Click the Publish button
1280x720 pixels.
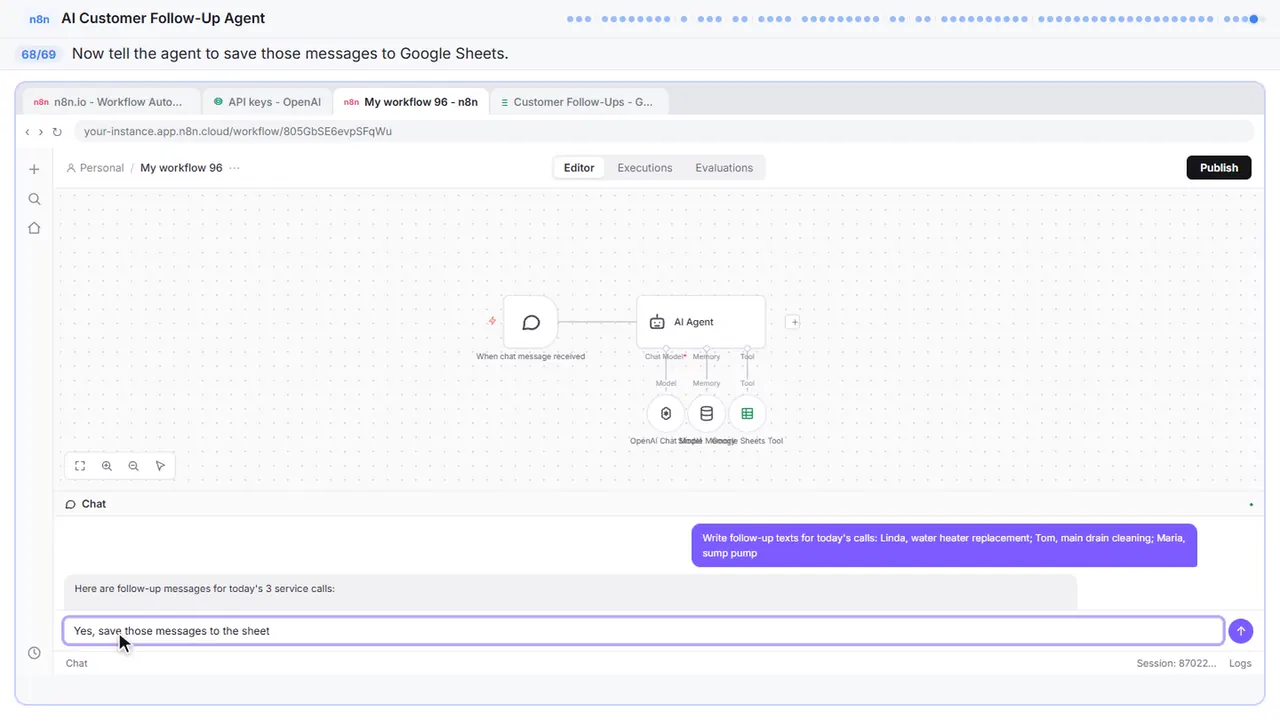(1219, 168)
